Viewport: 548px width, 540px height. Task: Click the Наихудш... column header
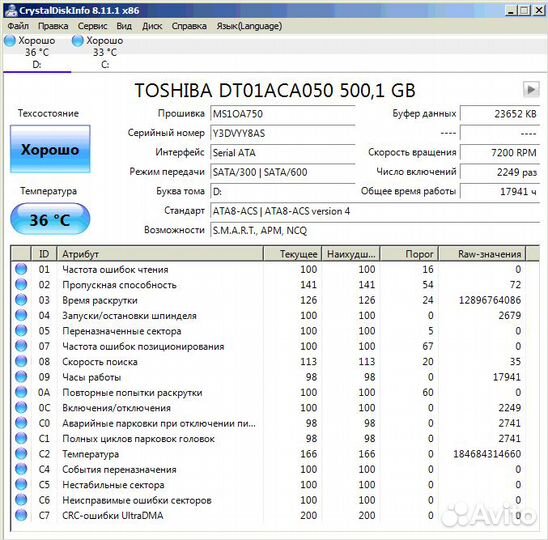(351, 254)
